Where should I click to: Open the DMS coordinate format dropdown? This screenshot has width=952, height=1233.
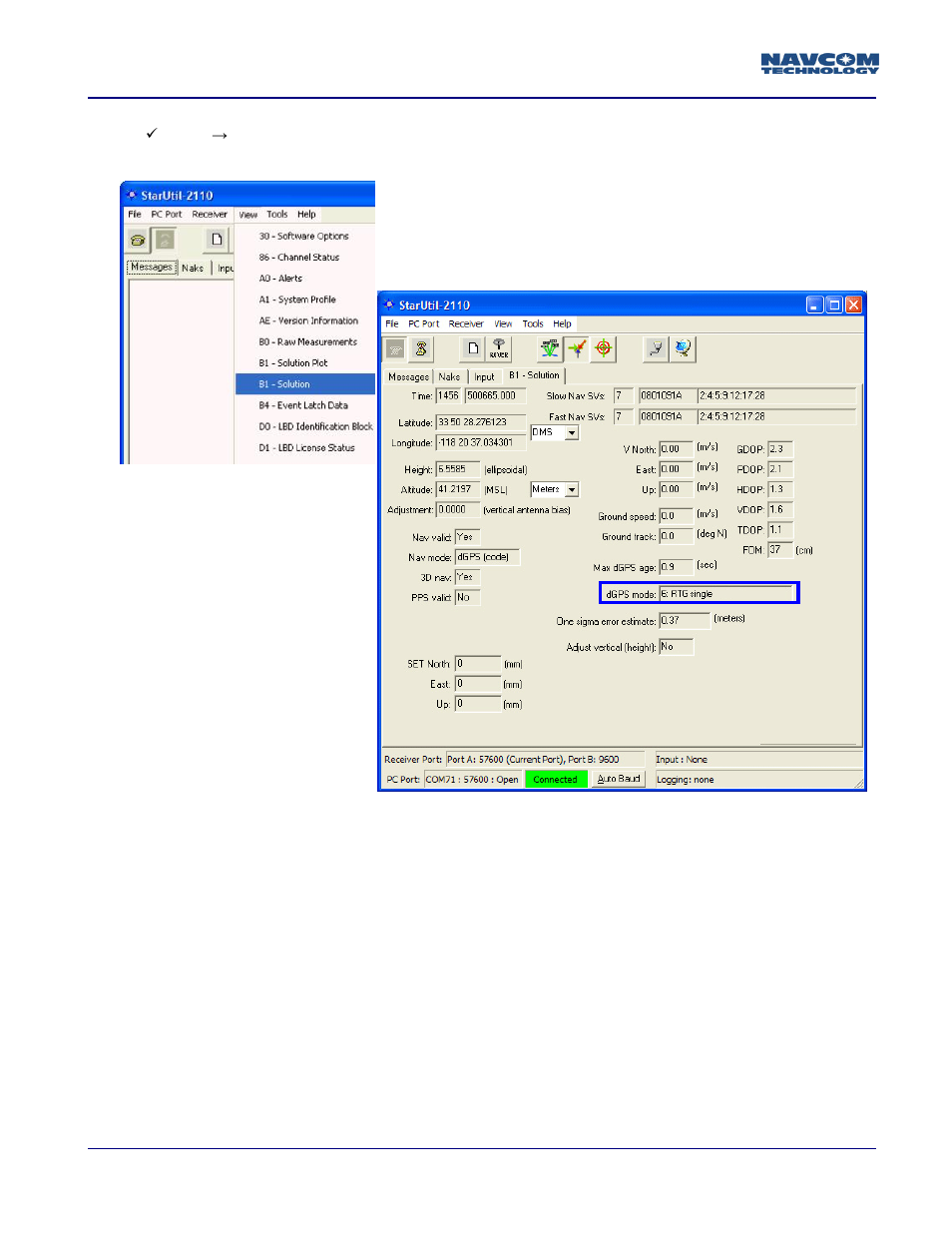[572, 433]
